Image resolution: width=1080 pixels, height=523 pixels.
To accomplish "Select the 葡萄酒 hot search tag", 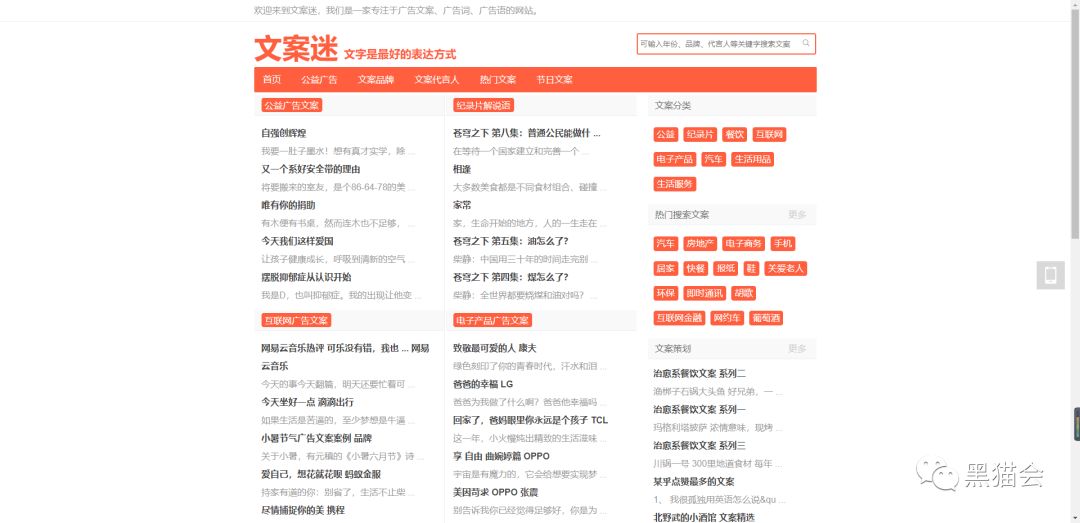I will coord(767,318).
